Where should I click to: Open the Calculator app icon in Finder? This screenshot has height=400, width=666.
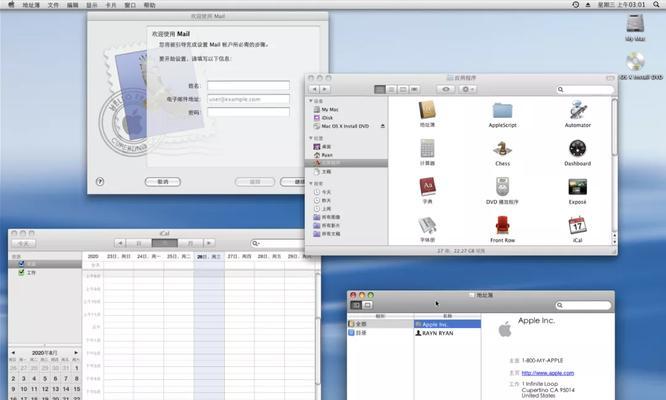click(427, 149)
